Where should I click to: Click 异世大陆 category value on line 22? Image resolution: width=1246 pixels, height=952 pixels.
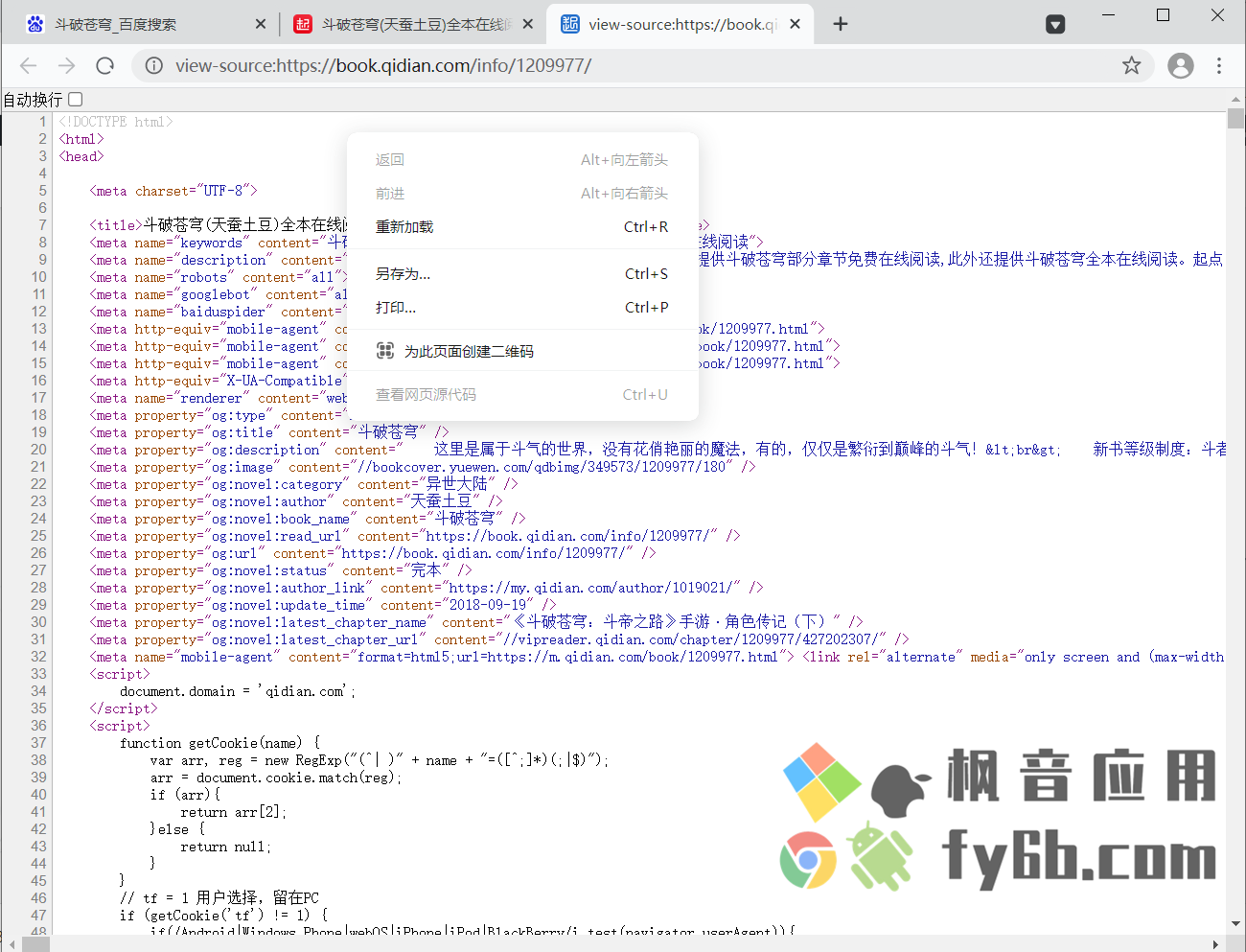457,484
